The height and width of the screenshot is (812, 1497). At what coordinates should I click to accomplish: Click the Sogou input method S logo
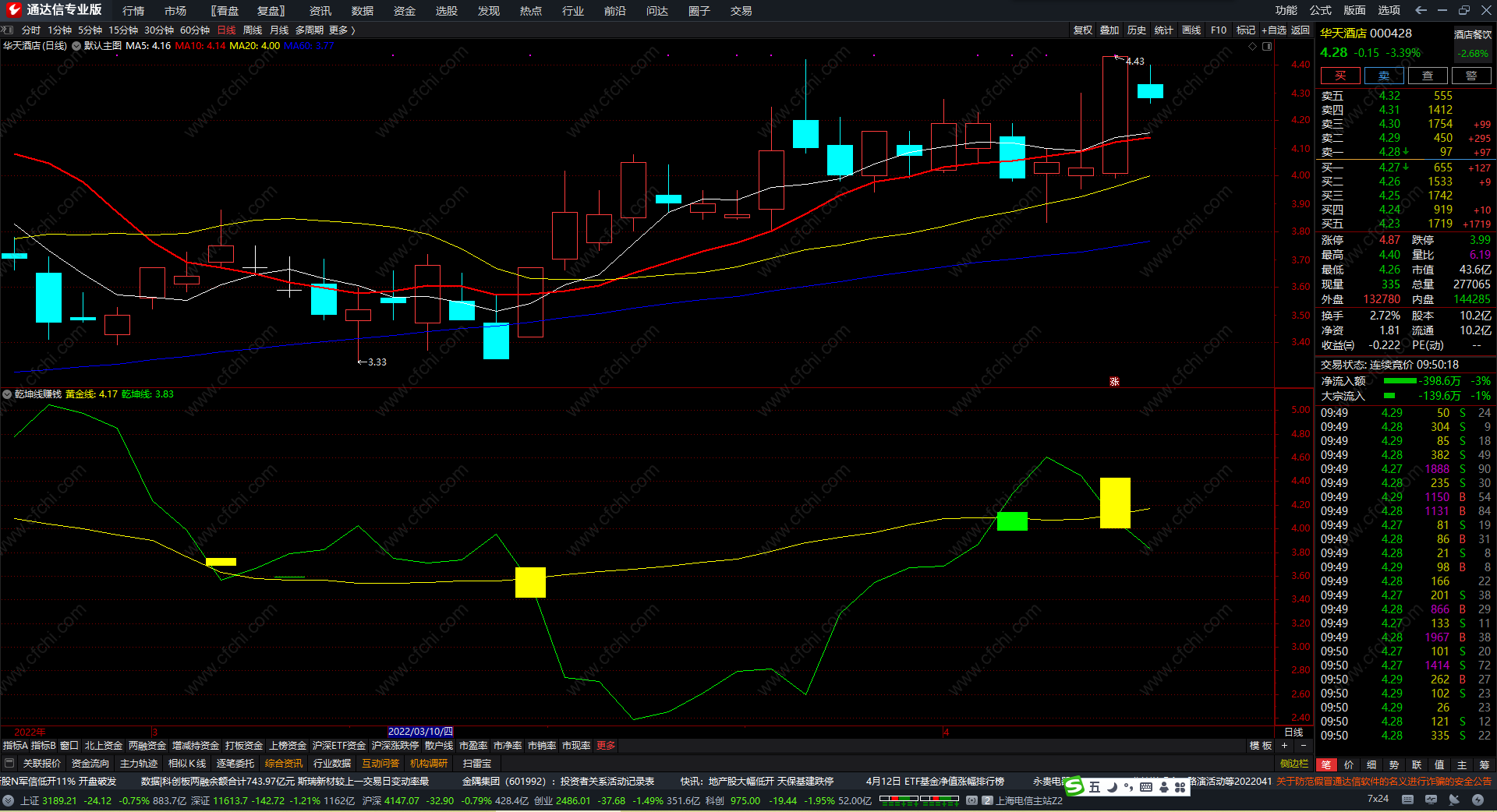click(1074, 787)
